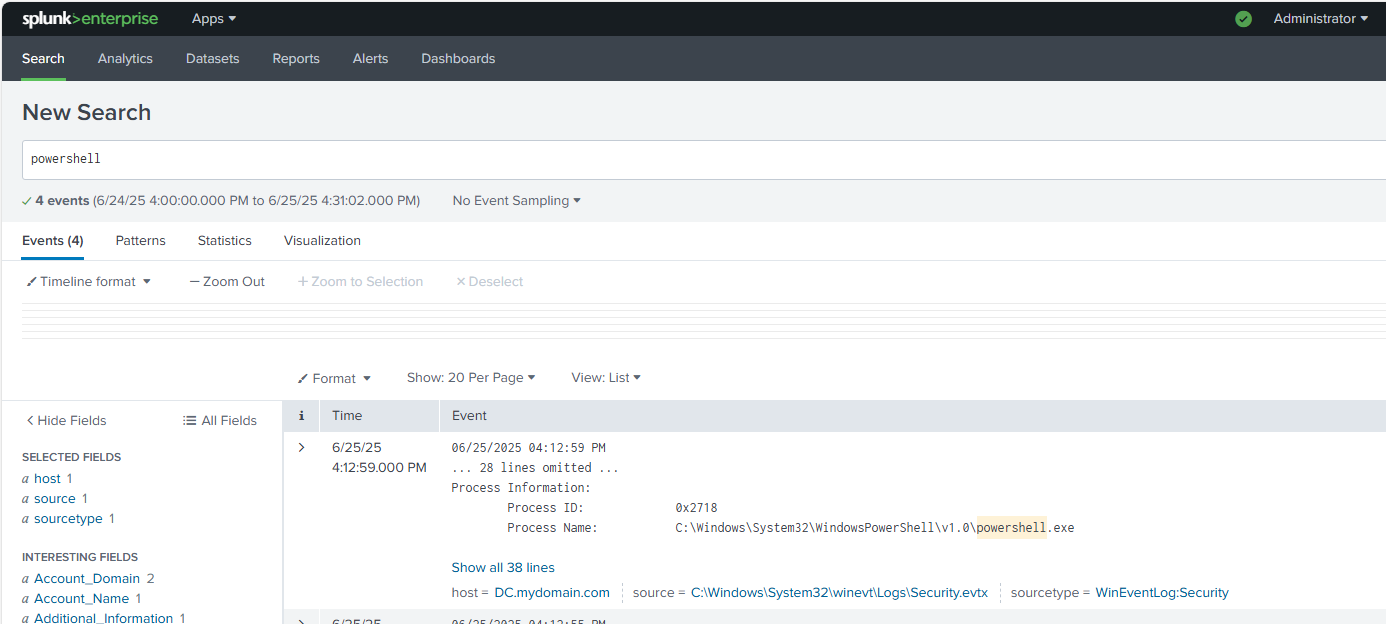Click the SELECTED FIELDS heading
1386x624 pixels.
click(x=71, y=457)
